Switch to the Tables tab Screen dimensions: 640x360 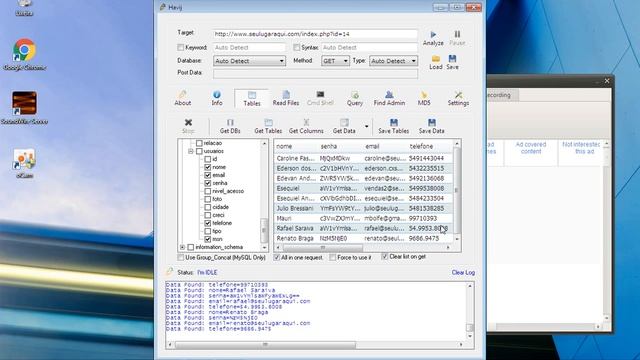(x=252, y=99)
